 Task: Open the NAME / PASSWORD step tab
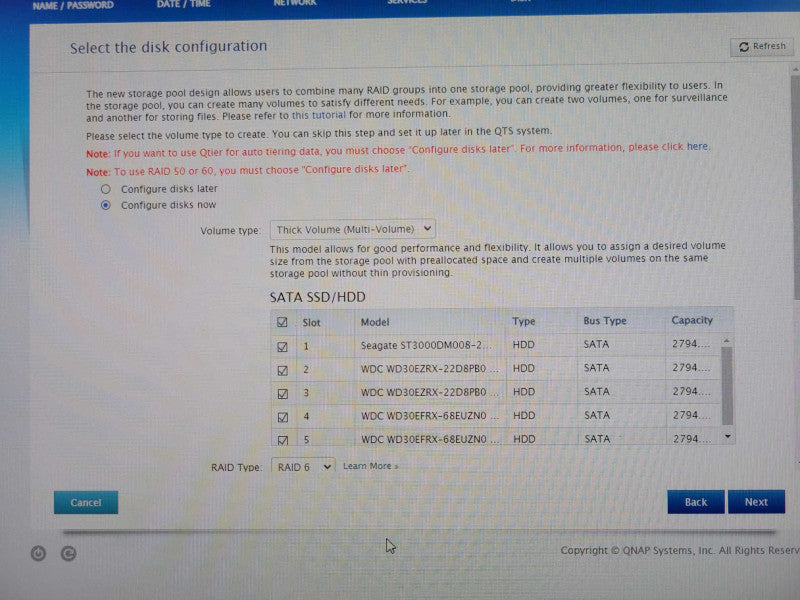coord(73,5)
